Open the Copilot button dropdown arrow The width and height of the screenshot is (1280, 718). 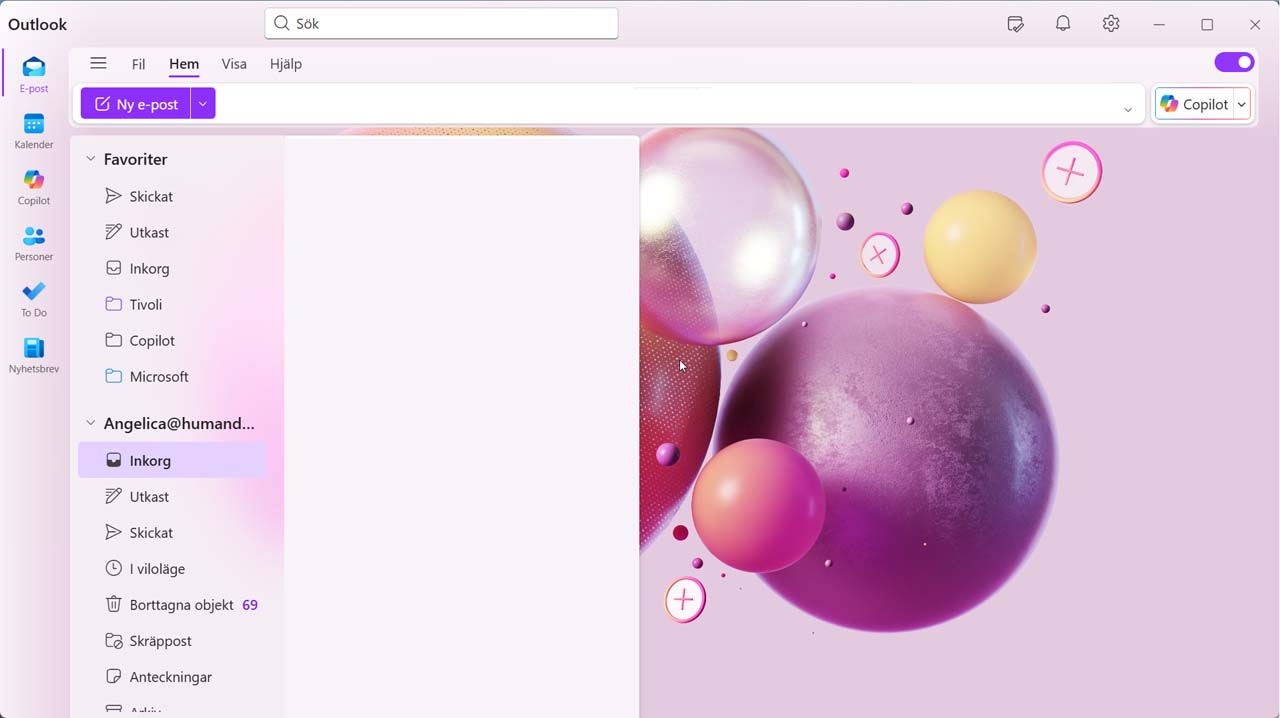pos(1242,104)
